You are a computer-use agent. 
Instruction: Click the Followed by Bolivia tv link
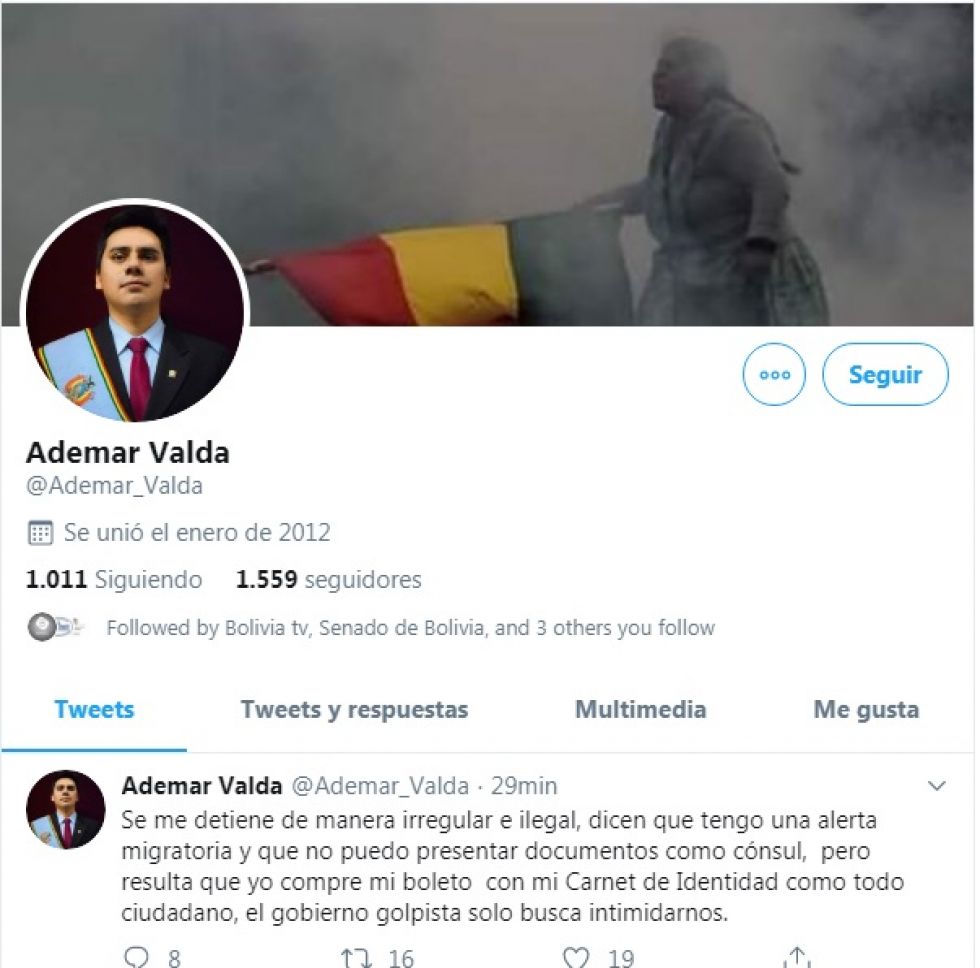(x=410, y=627)
